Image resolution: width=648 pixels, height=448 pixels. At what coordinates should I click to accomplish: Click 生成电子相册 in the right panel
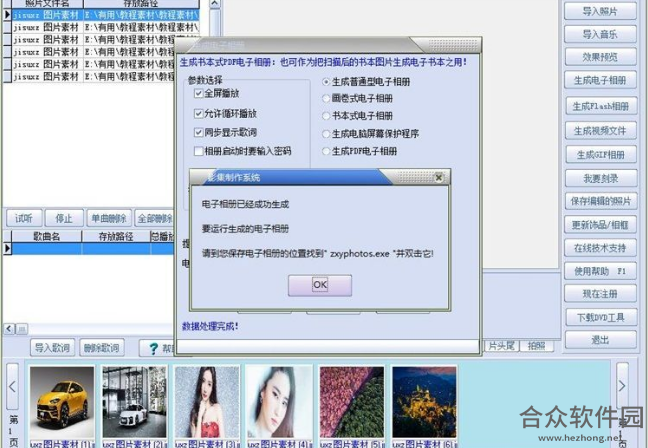click(600, 80)
